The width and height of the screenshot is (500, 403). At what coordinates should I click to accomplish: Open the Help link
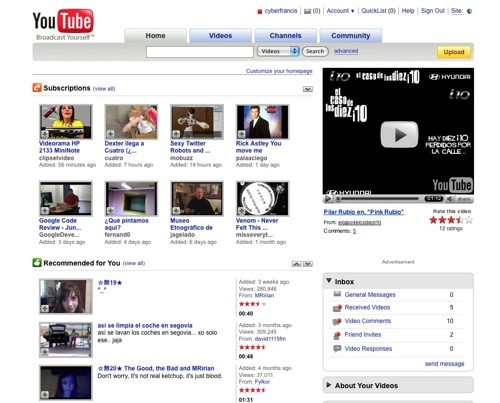click(x=408, y=11)
